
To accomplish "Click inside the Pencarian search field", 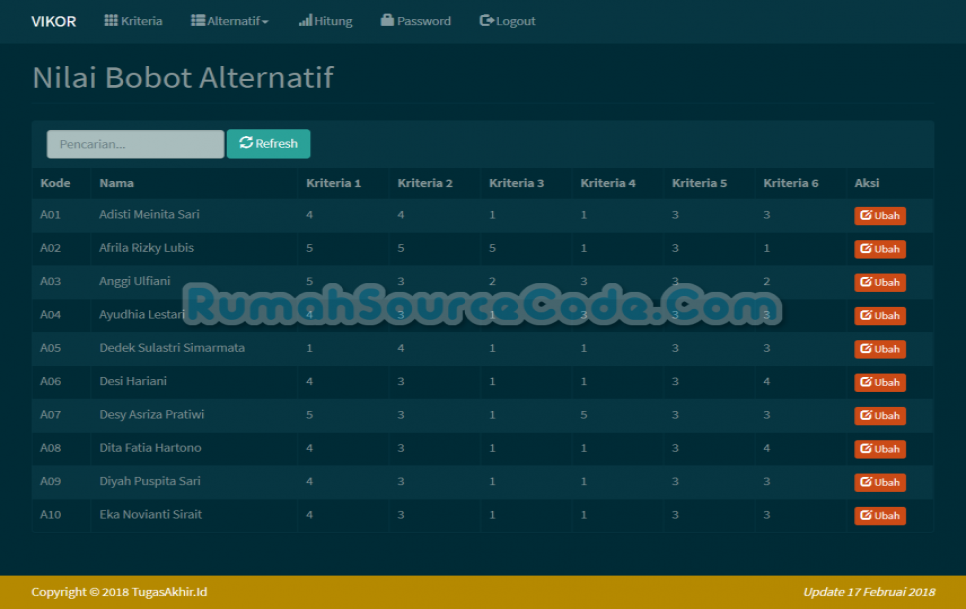I will 134,143.
